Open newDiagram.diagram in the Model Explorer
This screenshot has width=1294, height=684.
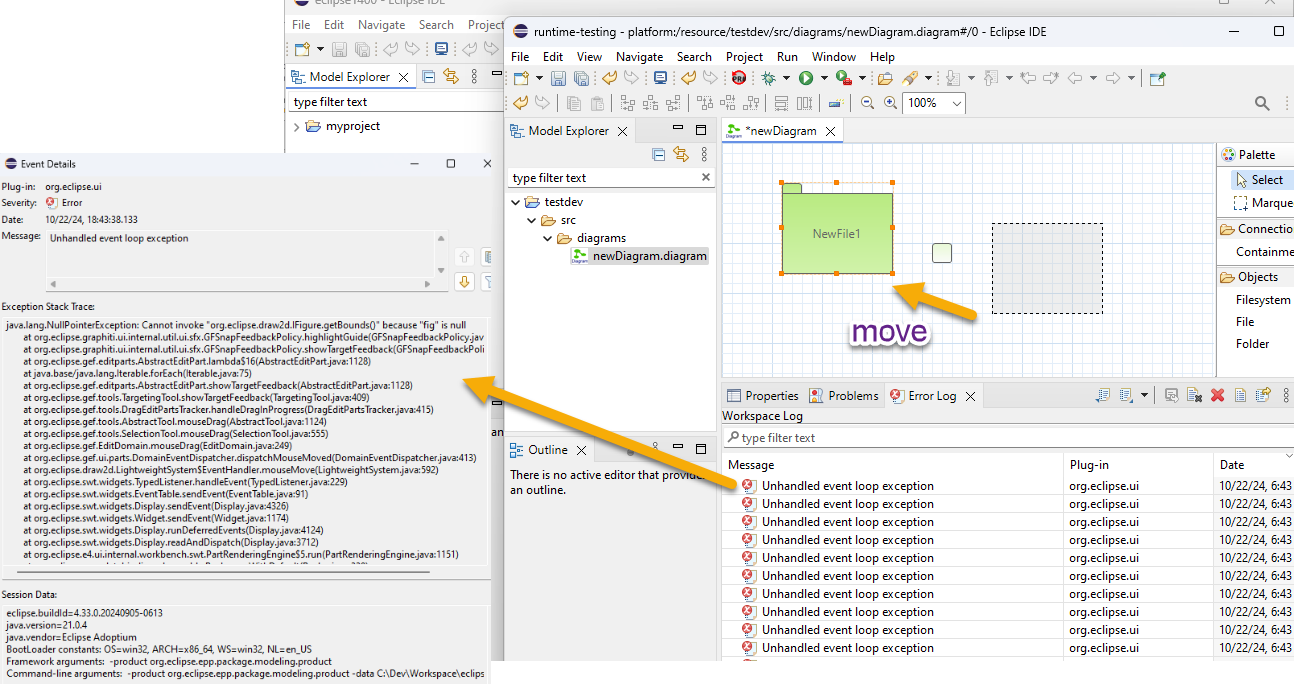tap(649, 256)
